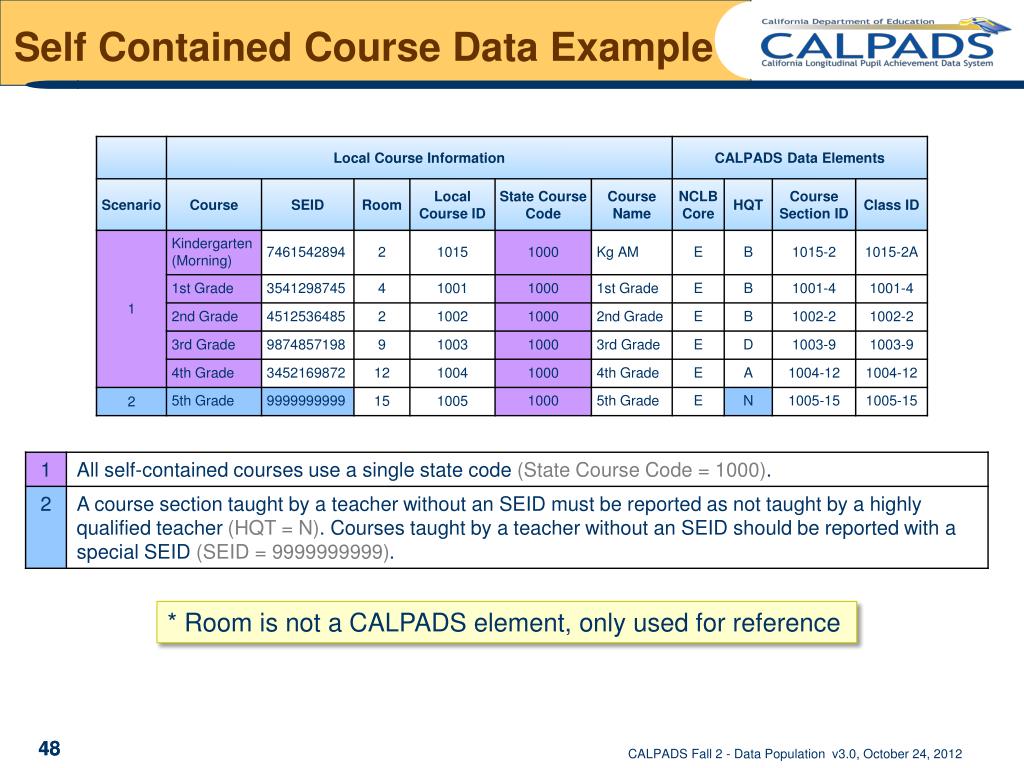1024x768 pixels.
Task: Click the purple legend box numbered 1
Action: 46,470
